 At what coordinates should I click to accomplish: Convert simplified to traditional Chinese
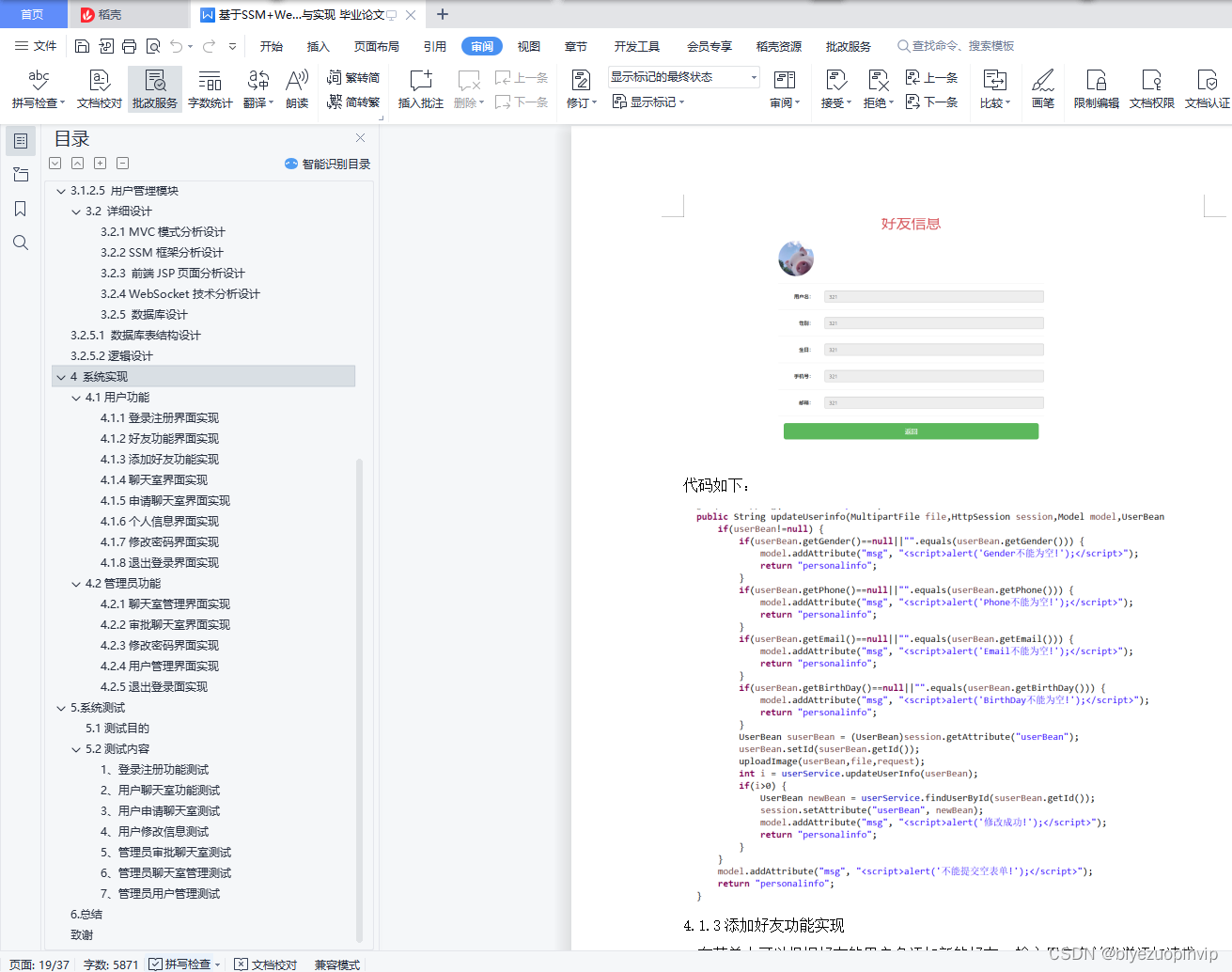coord(353,102)
